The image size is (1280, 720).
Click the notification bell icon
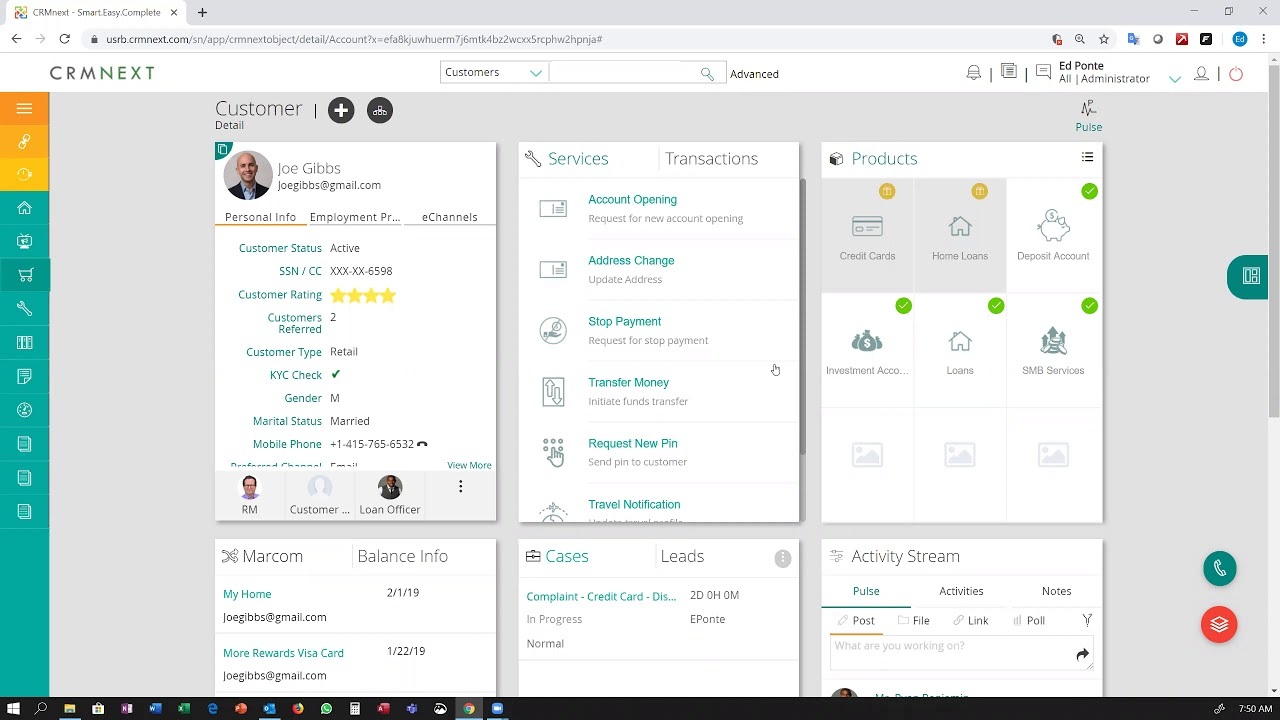(x=973, y=73)
